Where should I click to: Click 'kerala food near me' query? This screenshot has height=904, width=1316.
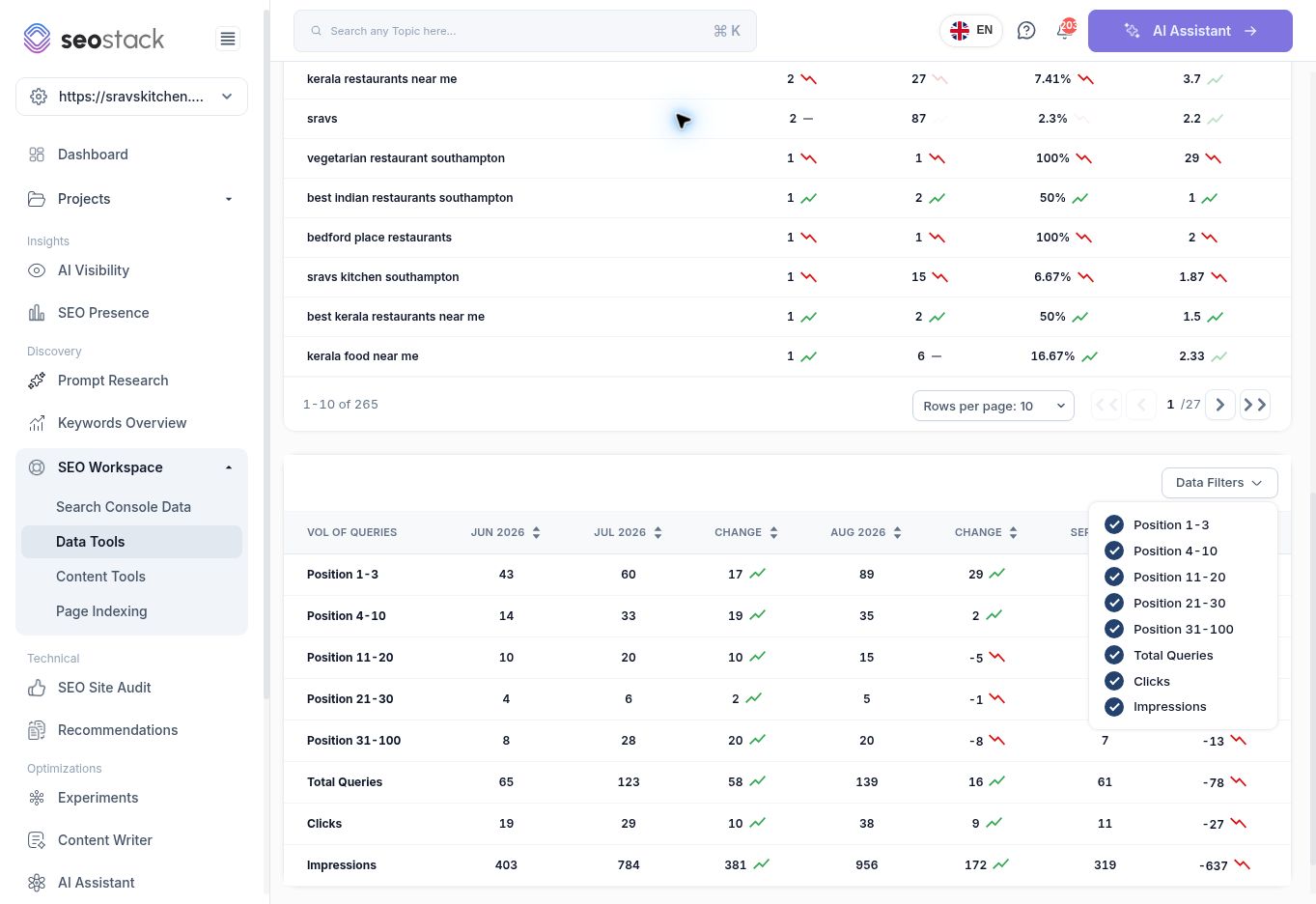click(x=363, y=356)
